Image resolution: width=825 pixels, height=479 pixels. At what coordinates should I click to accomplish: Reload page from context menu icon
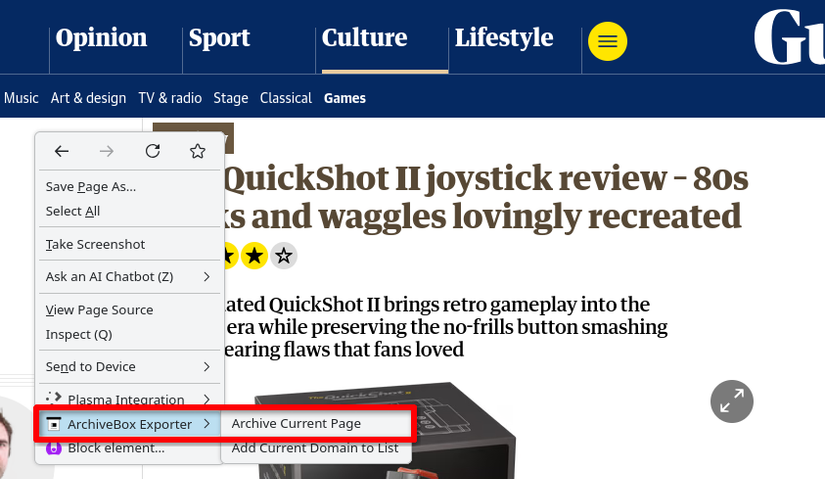tap(153, 152)
